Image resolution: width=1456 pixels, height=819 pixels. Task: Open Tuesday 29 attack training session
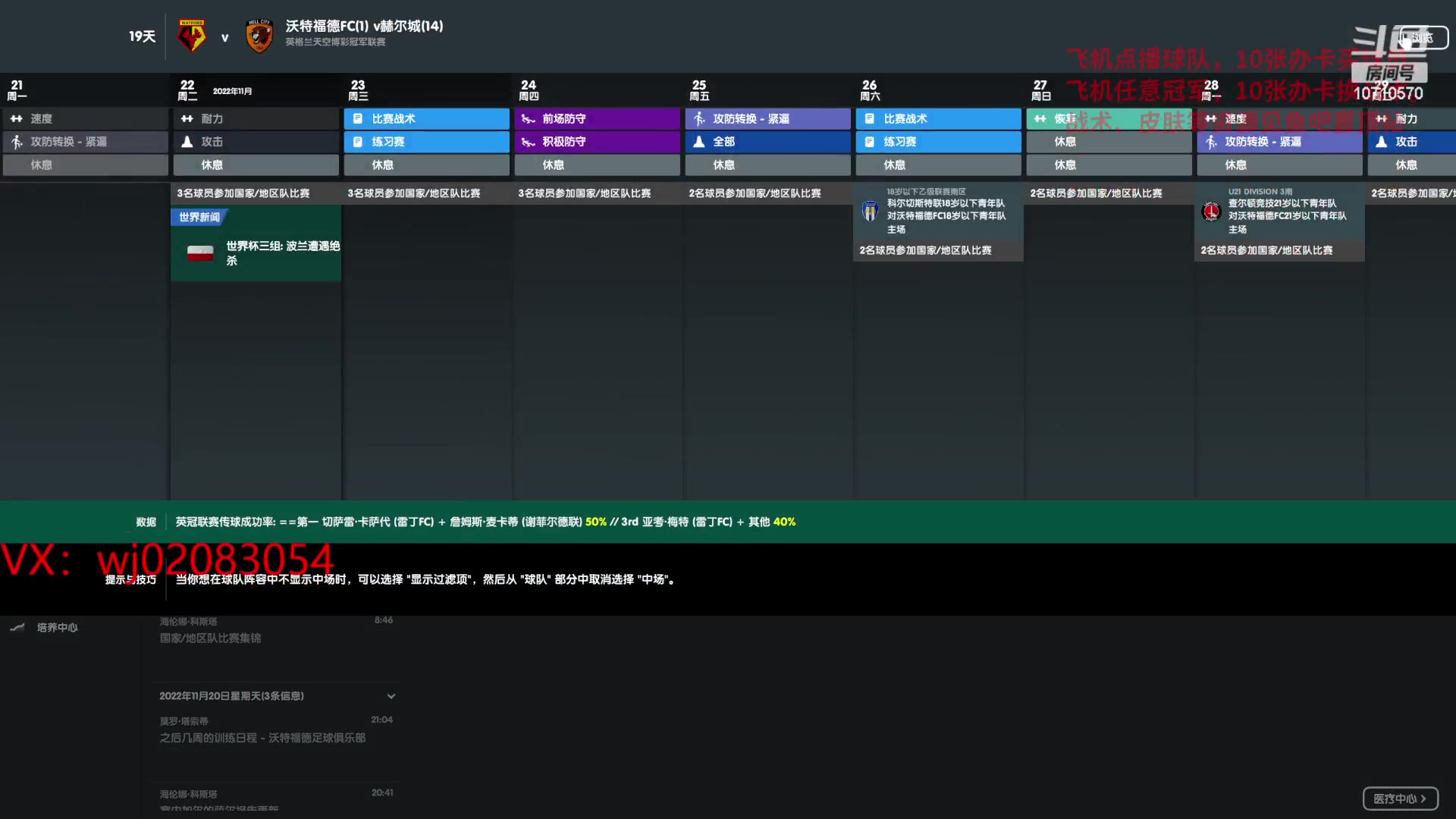tap(1412, 142)
